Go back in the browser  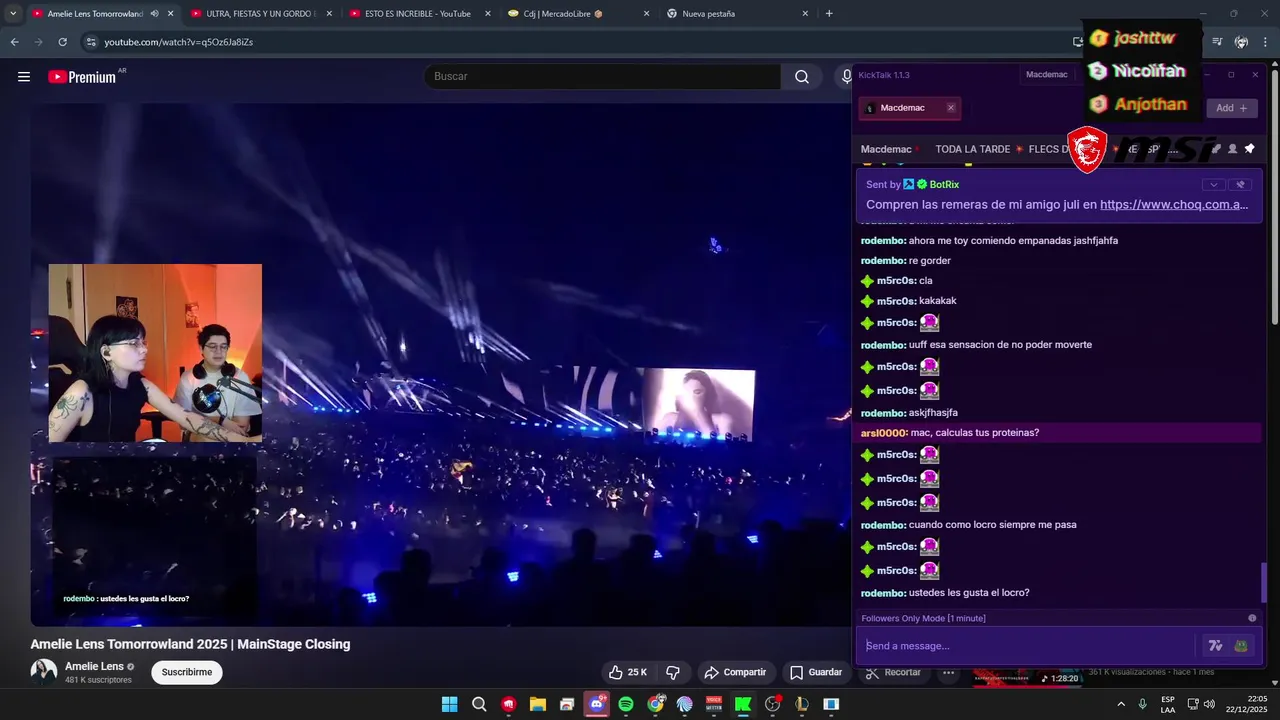pos(14,42)
